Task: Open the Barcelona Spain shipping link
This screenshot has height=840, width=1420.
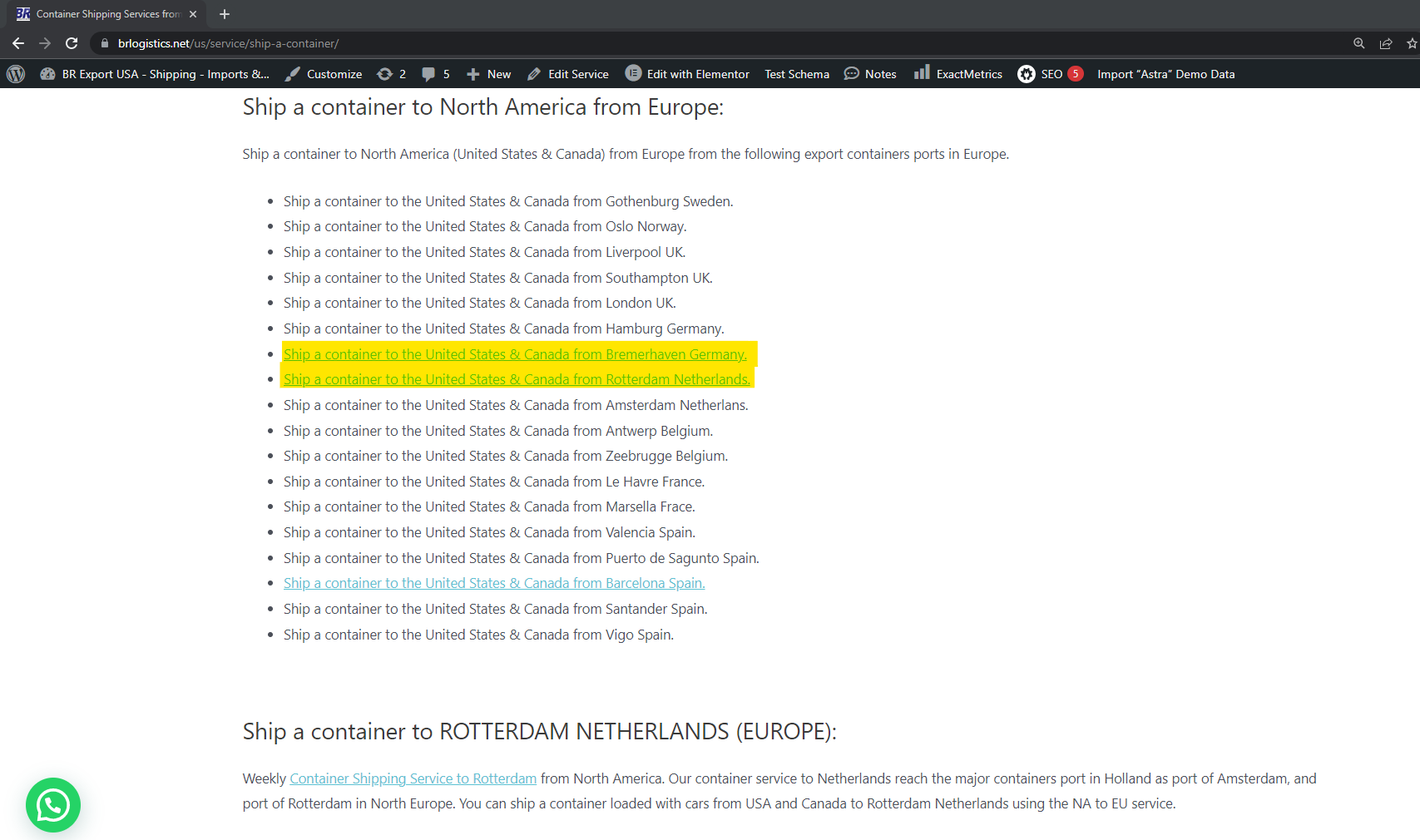Action: (494, 583)
